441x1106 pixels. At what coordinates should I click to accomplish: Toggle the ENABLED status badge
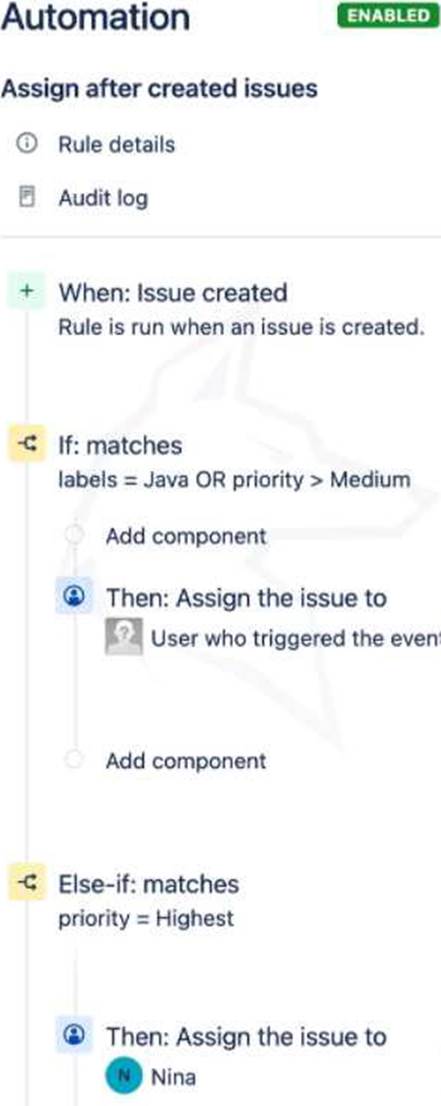click(x=389, y=16)
